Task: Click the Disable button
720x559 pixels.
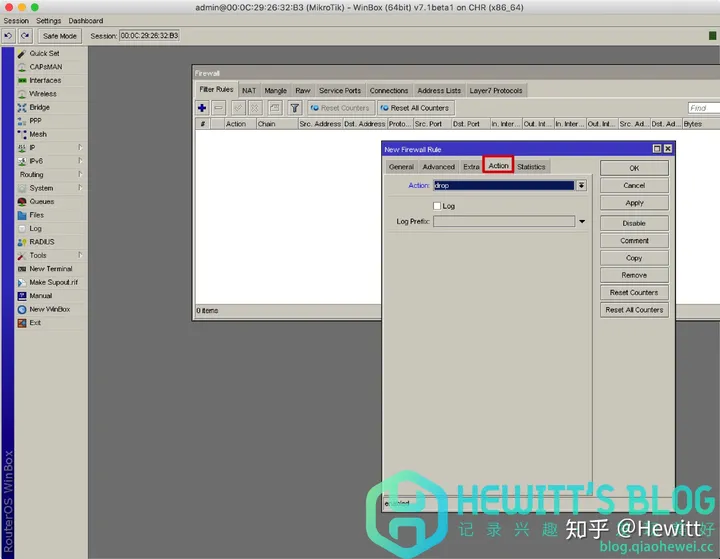Action: tap(634, 223)
